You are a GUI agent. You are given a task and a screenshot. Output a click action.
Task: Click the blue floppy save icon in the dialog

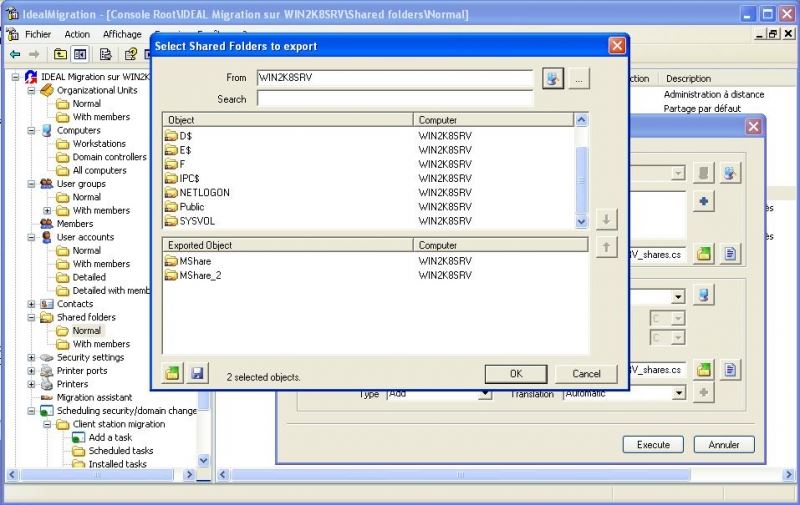click(x=197, y=373)
